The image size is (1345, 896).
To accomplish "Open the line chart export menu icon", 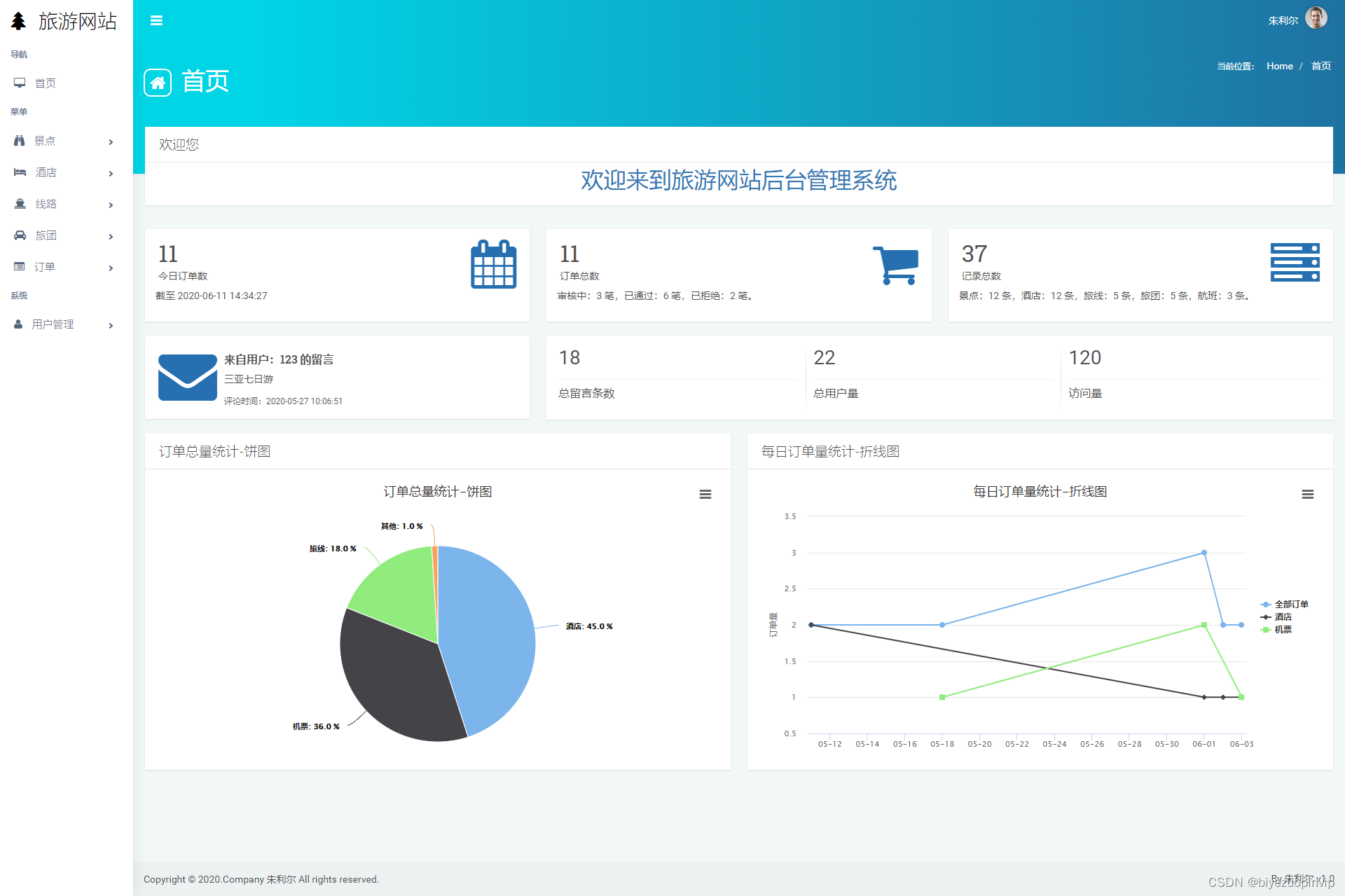I will tap(1308, 494).
